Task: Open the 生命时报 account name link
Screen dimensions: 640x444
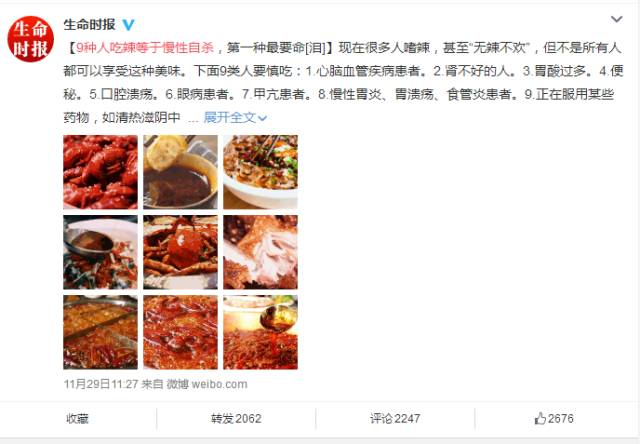Action: click(x=89, y=24)
